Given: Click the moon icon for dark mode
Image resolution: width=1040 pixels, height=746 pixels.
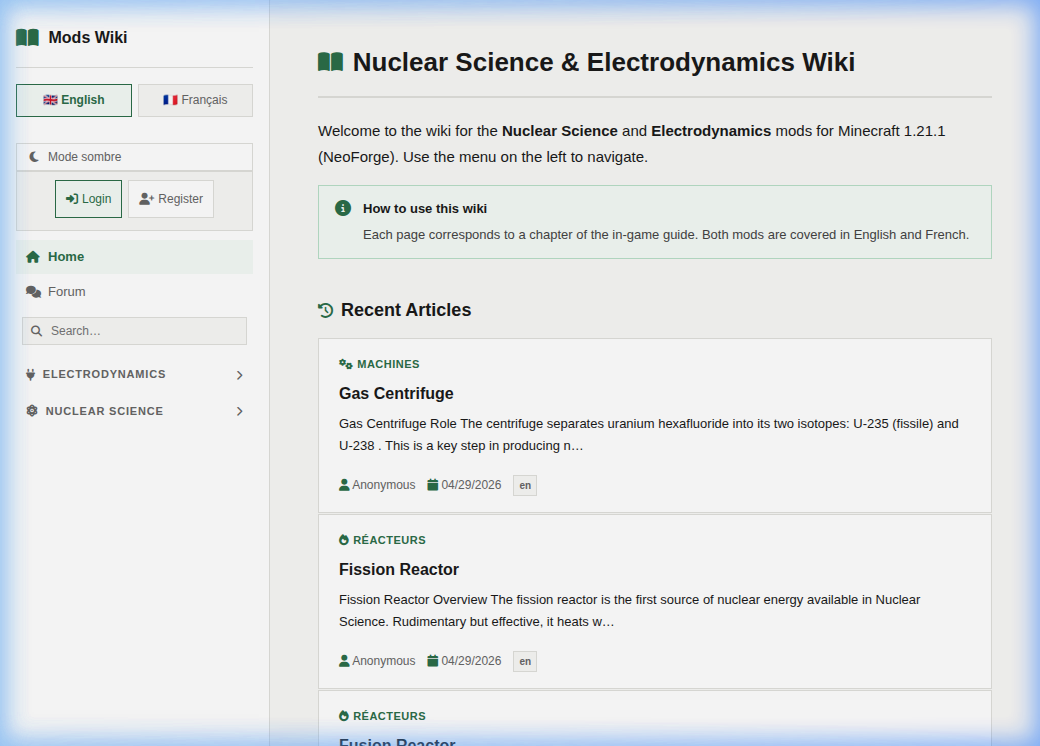Looking at the screenshot, I should coord(34,156).
